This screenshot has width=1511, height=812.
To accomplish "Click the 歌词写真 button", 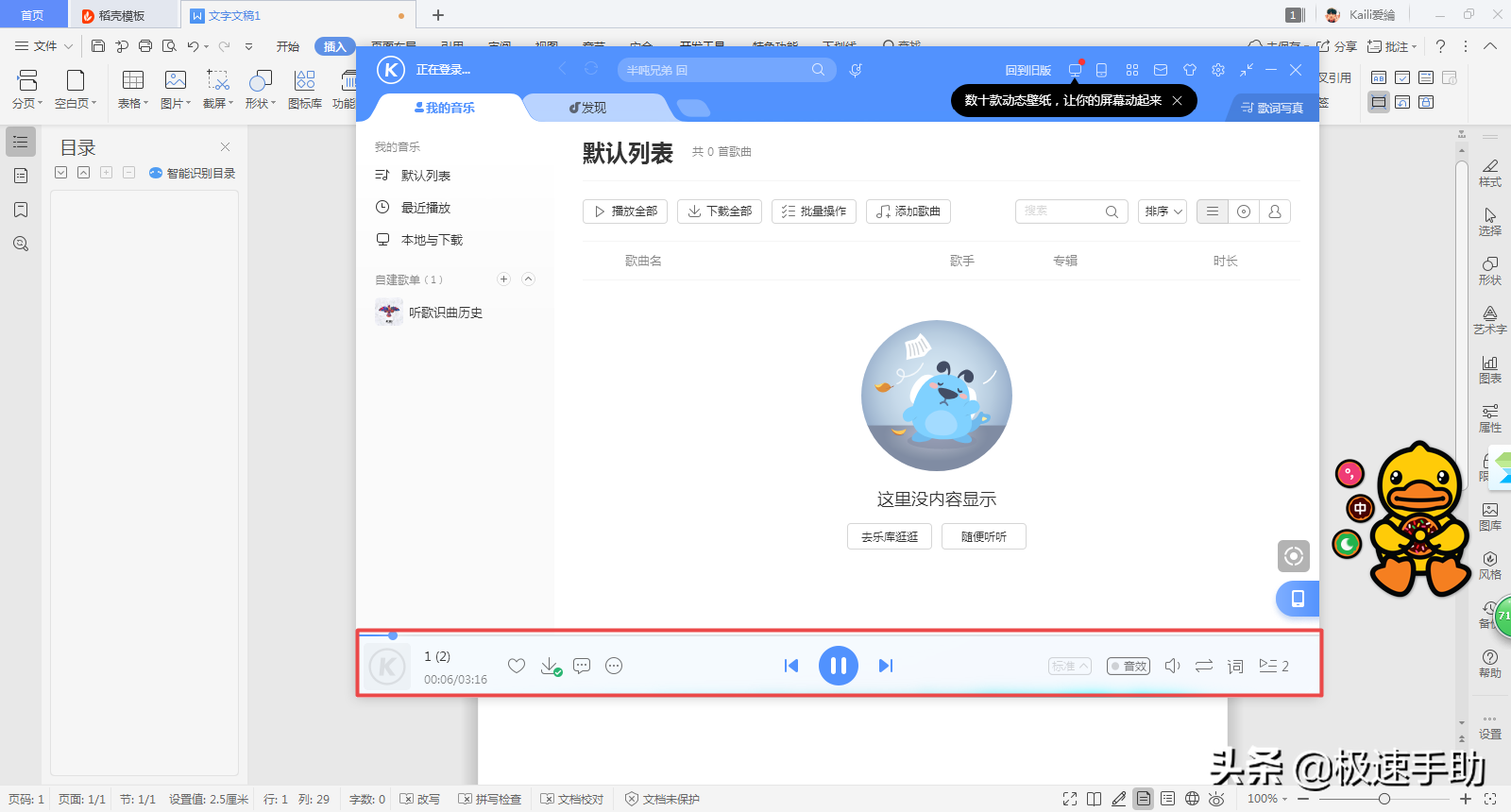I will point(1272,108).
